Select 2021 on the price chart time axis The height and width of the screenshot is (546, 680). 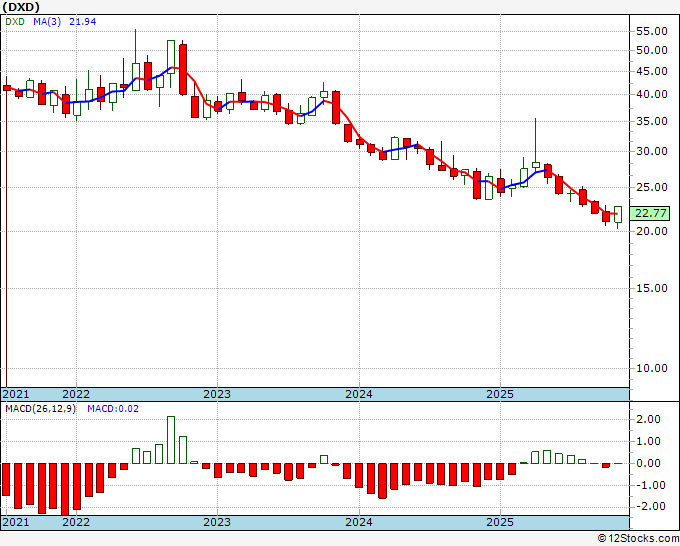(16, 394)
